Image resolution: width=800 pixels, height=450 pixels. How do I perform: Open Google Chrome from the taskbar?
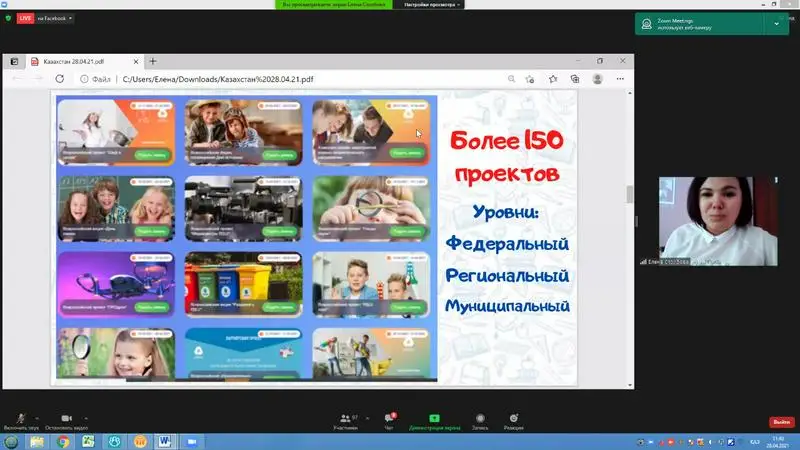[x=63, y=441]
